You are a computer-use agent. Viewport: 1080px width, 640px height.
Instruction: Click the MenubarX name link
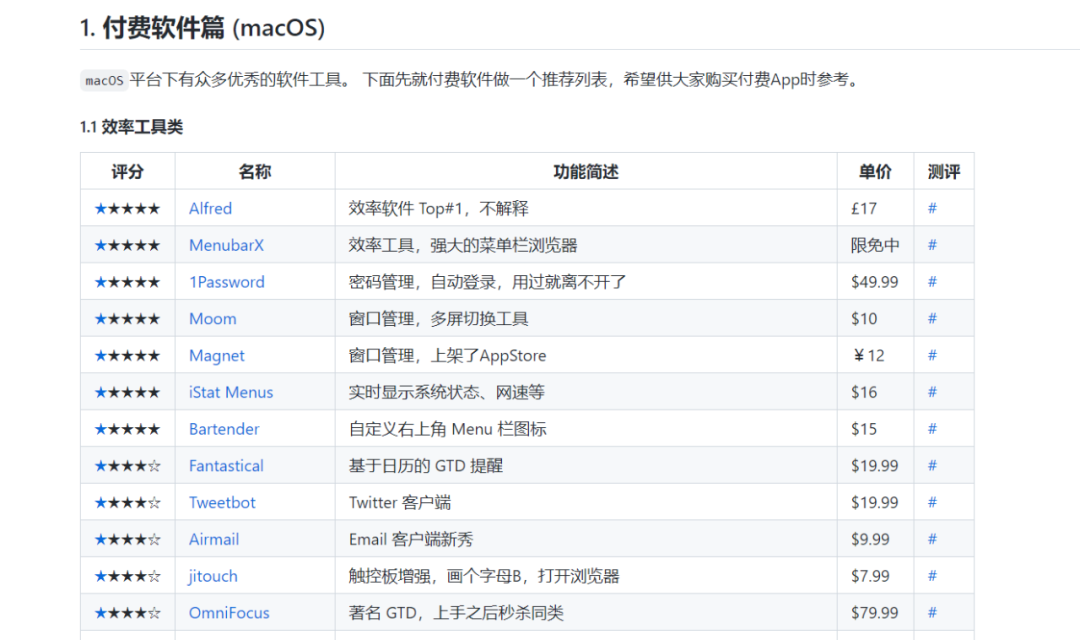[226, 245]
